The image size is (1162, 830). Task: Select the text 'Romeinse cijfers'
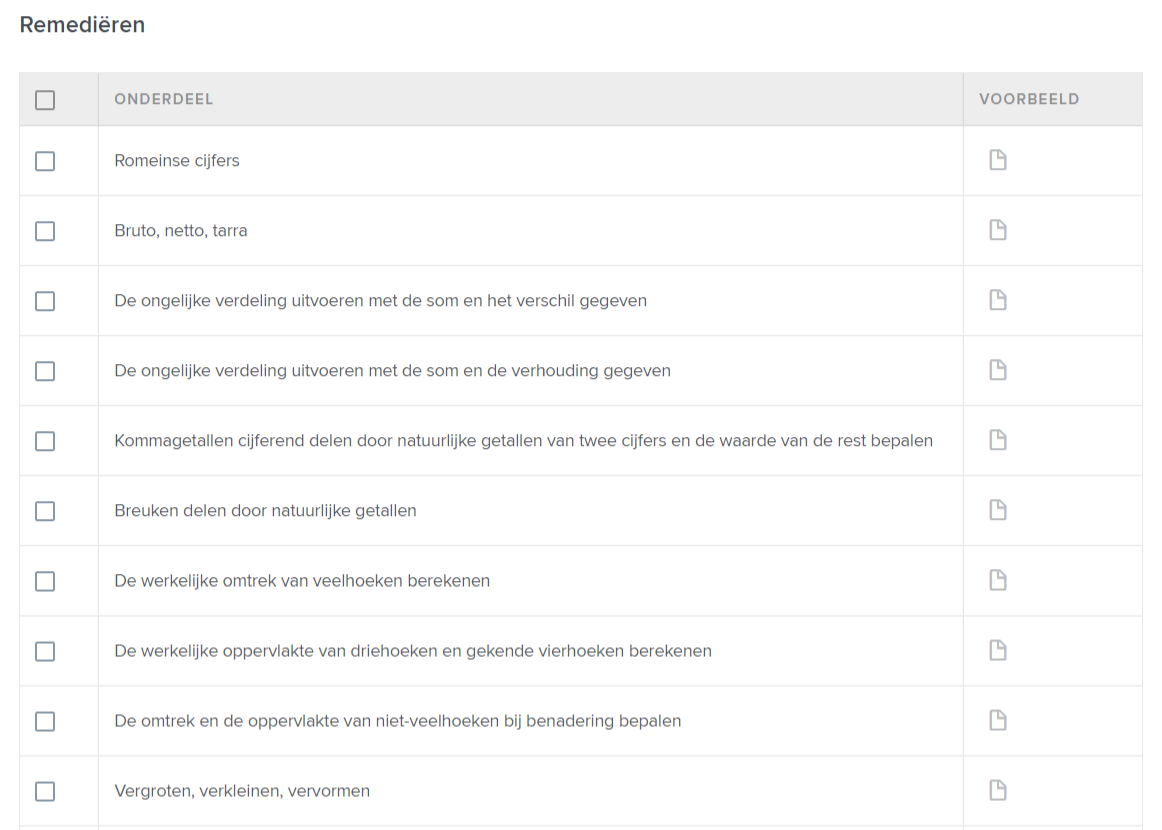(x=177, y=161)
